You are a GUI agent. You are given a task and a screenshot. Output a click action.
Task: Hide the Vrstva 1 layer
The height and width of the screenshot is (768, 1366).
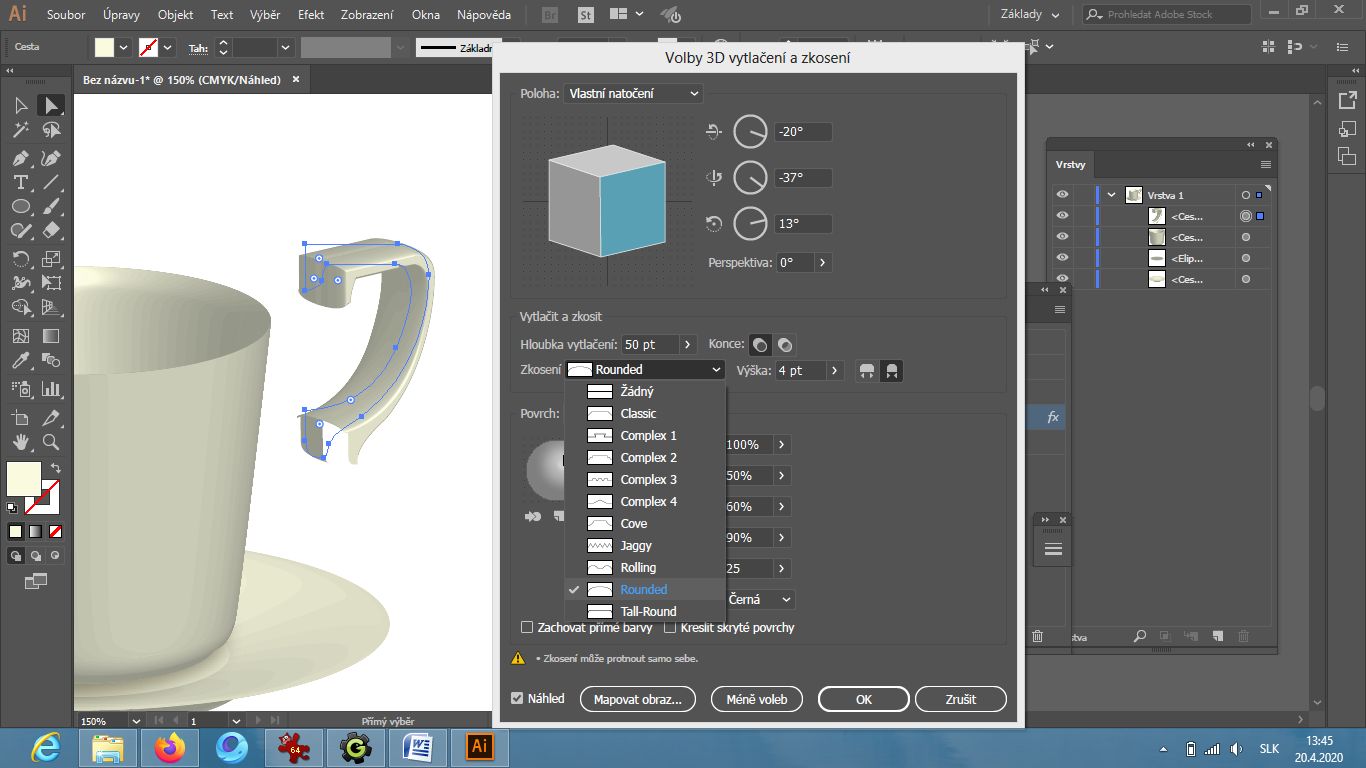click(1062, 195)
